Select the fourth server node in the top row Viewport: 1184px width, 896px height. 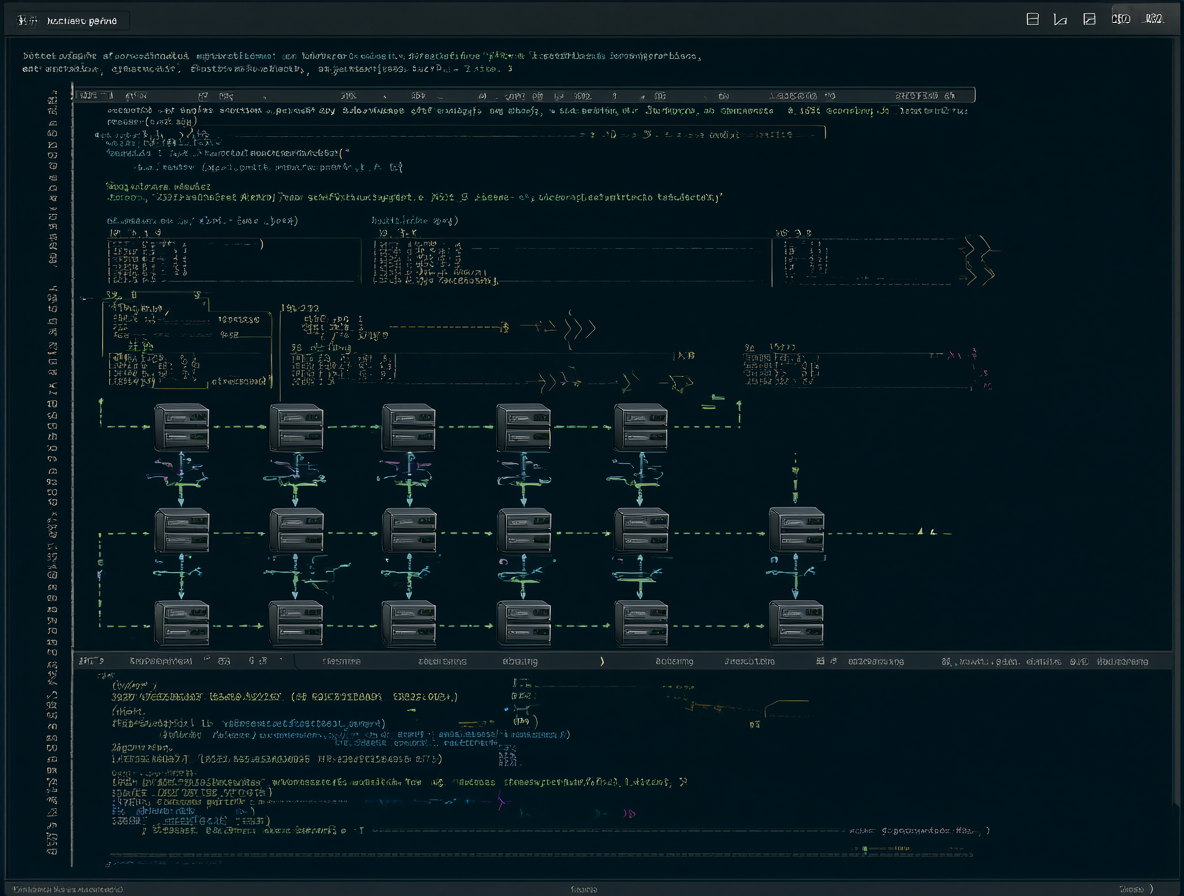point(523,426)
